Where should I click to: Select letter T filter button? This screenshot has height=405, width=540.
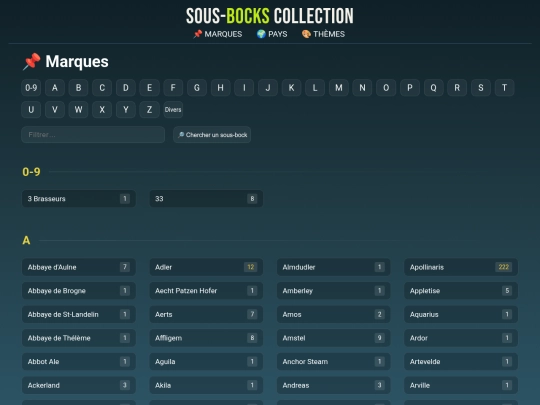pyautogui.click(x=505, y=88)
